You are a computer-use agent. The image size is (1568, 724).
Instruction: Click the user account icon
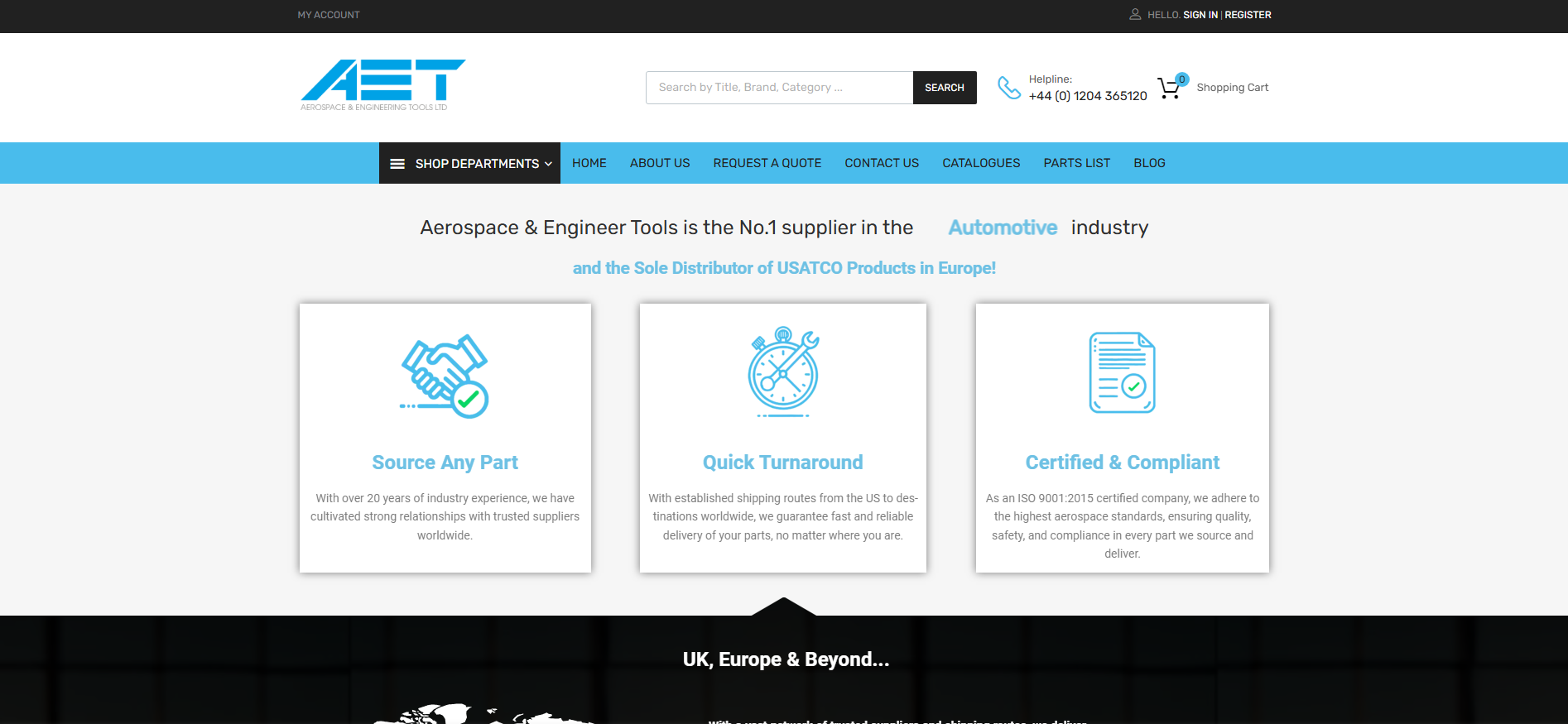[1135, 15]
